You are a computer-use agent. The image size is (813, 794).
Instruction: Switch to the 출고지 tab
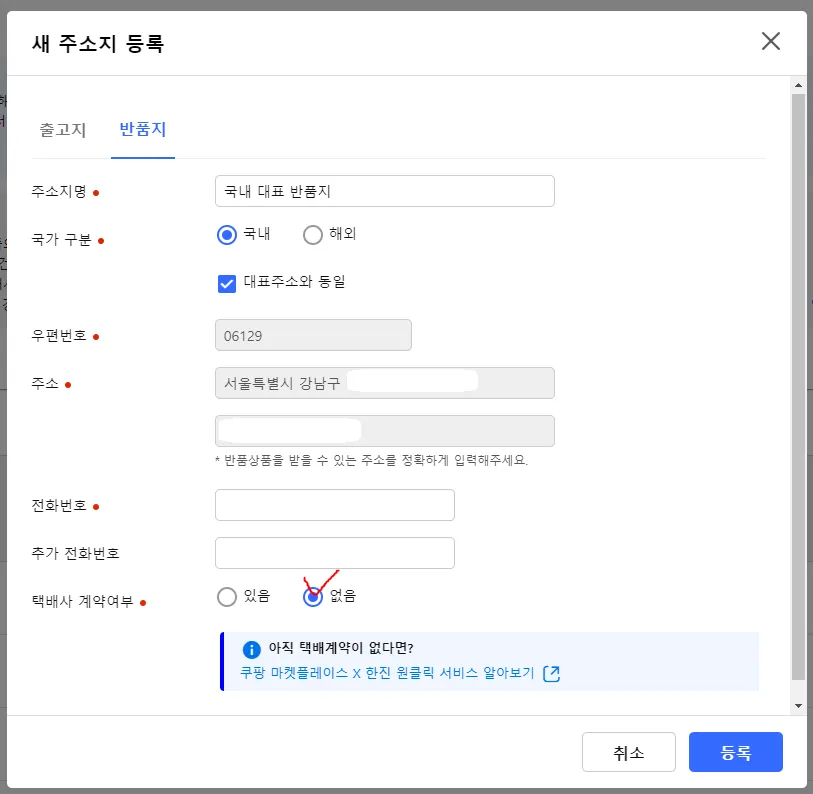pyautogui.click(x=63, y=130)
